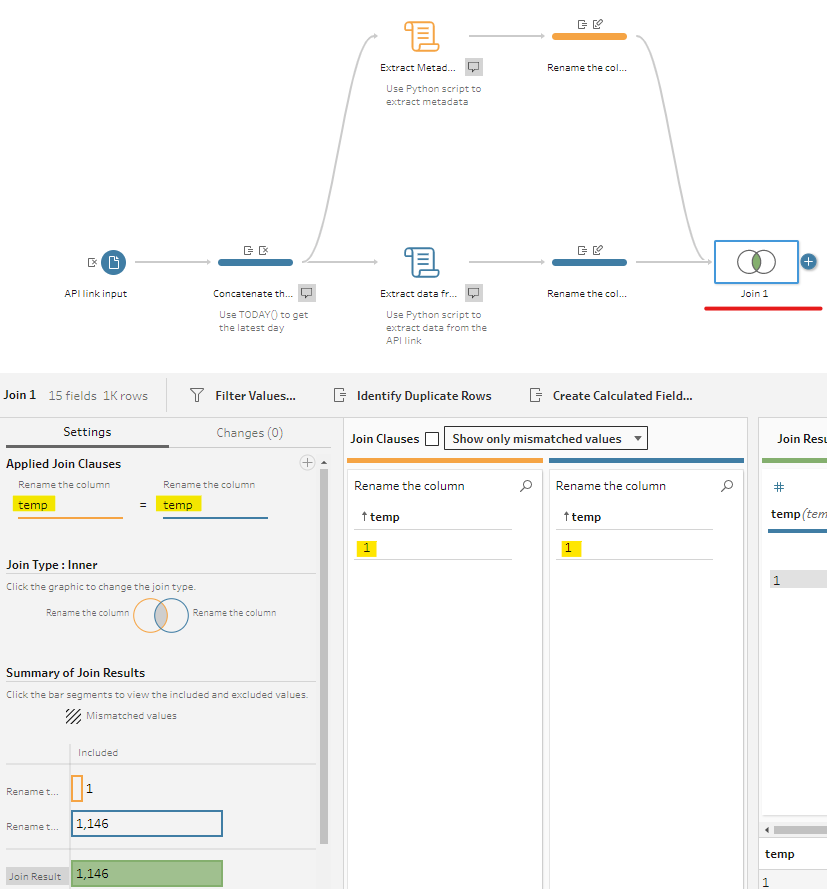Click the Venn diagram to change join type
Image resolution: width=827 pixels, height=889 pixels.
[x=161, y=615]
